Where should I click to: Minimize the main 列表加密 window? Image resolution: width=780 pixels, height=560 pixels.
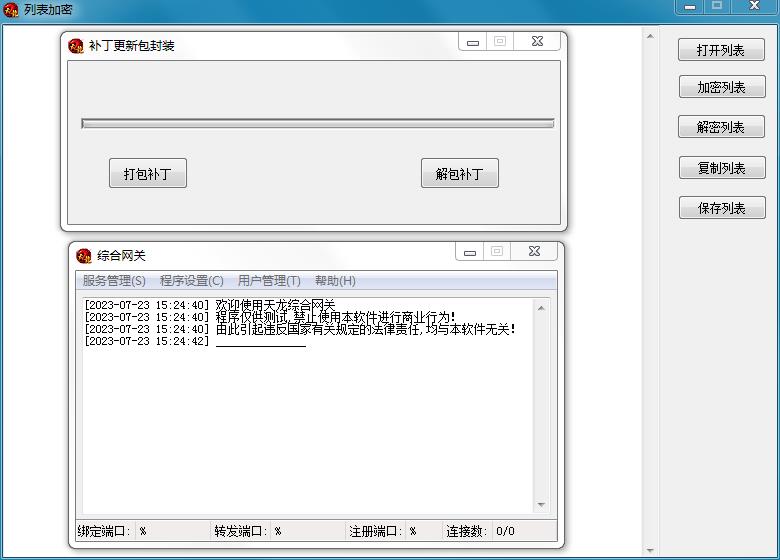point(690,7)
